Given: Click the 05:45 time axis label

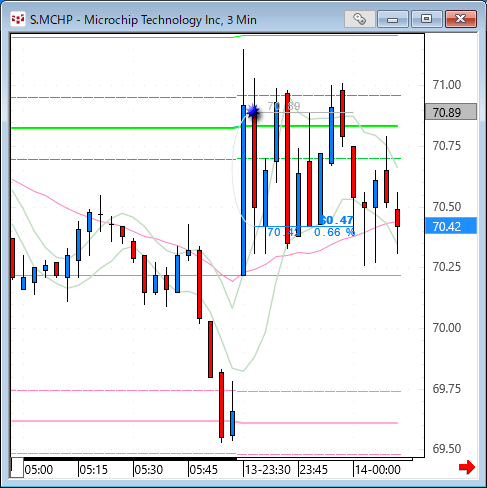Looking at the screenshot, I should point(204,470).
